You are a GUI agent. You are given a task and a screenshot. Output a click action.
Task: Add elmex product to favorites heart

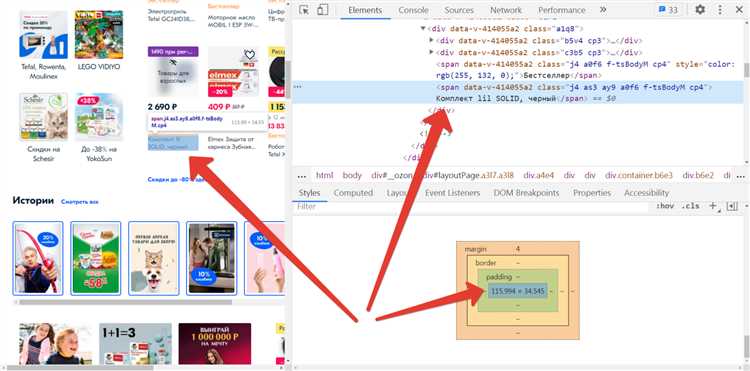point(250,54)
